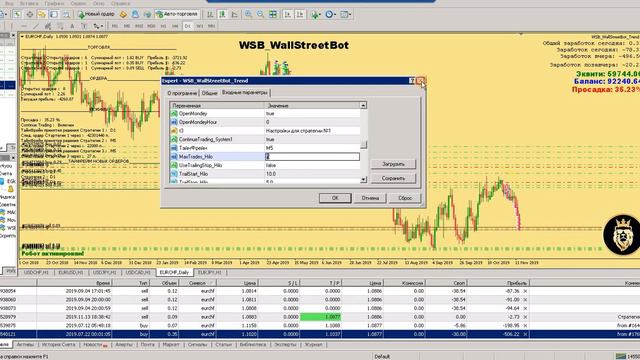Open the Журнал terminal tab

[313, 345]
